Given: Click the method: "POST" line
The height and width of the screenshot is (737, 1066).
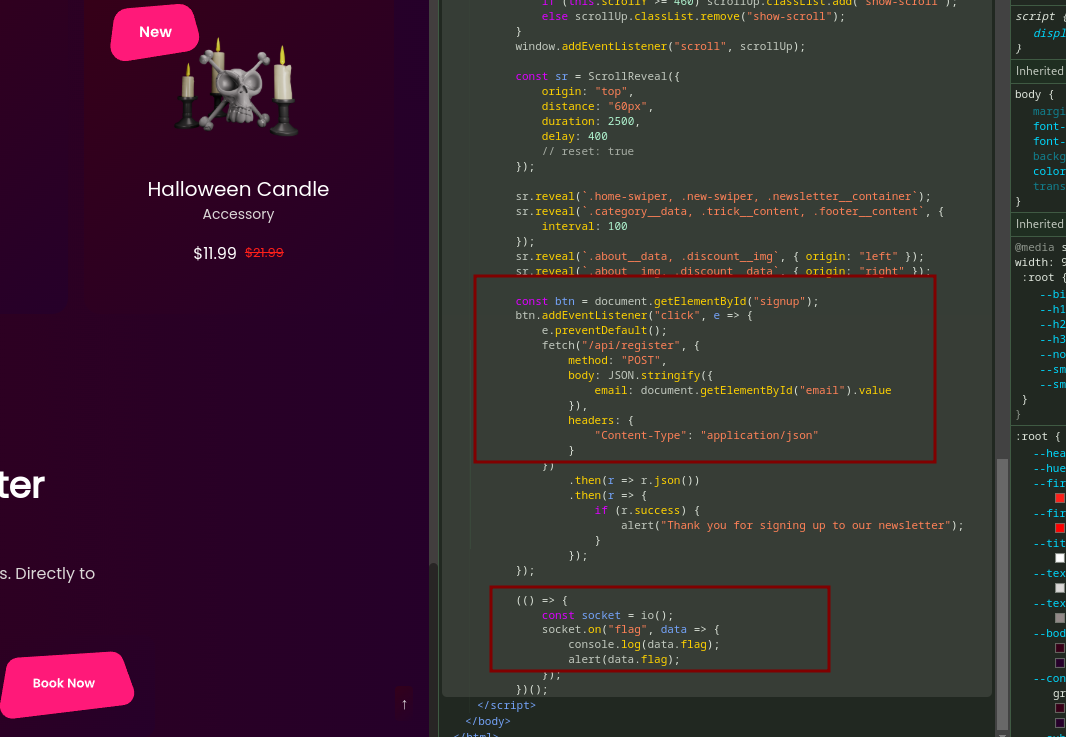Looking at the screenshot, I should point(617,360).
